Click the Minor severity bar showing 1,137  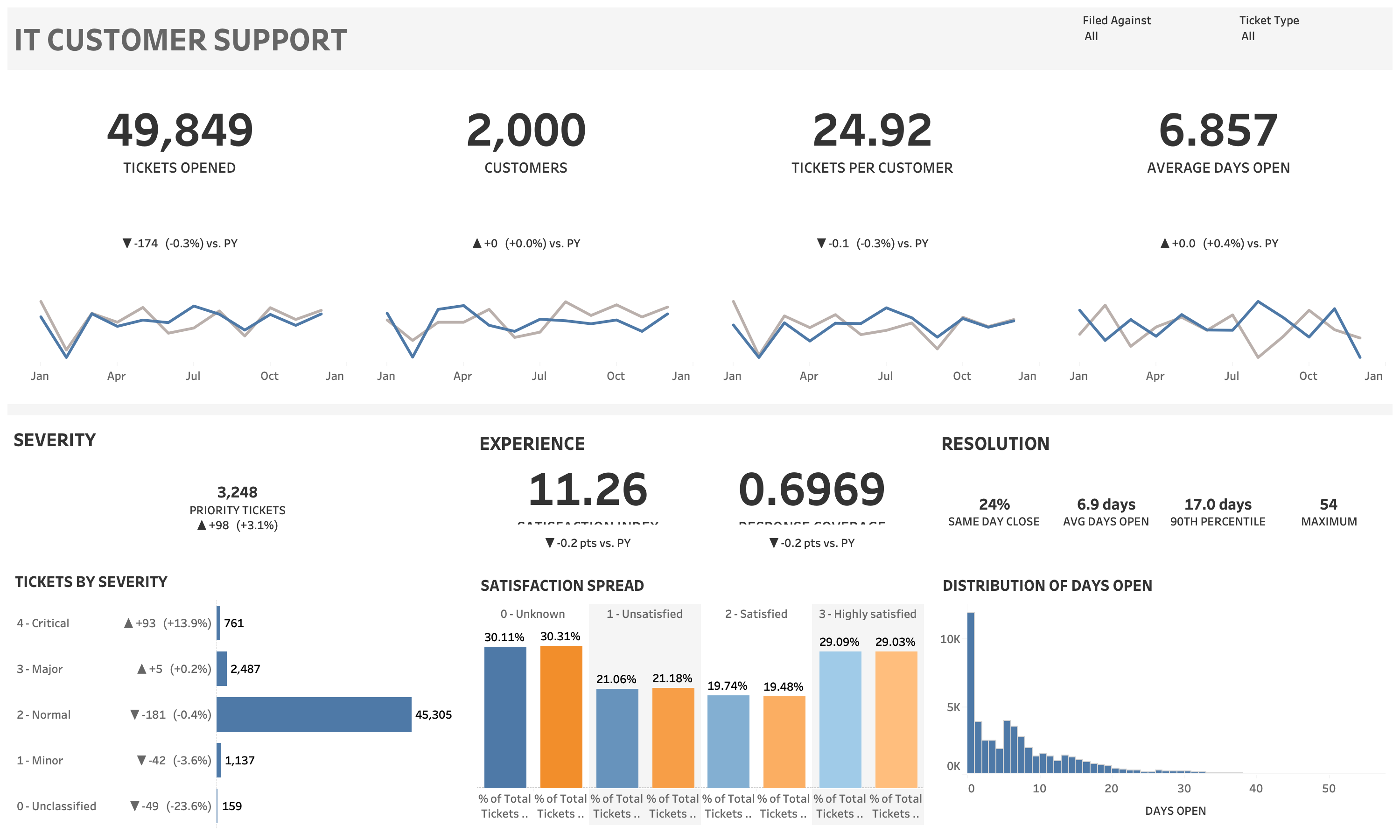[x=219, y=760]
